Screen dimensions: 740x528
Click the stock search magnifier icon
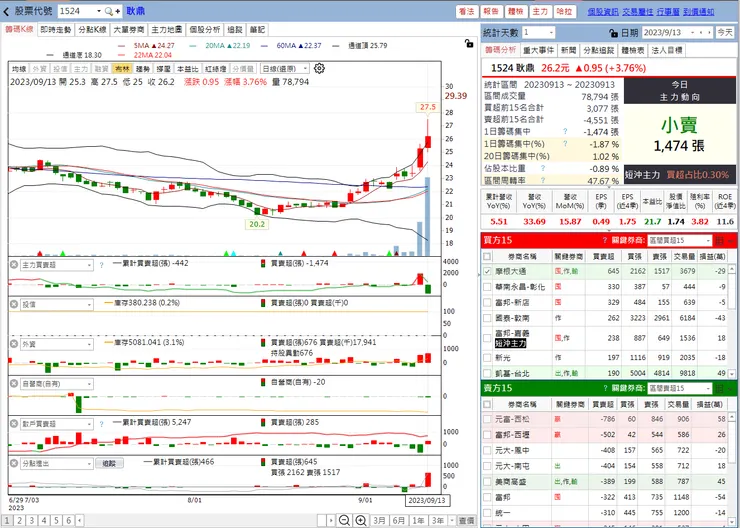coord(108,11)
